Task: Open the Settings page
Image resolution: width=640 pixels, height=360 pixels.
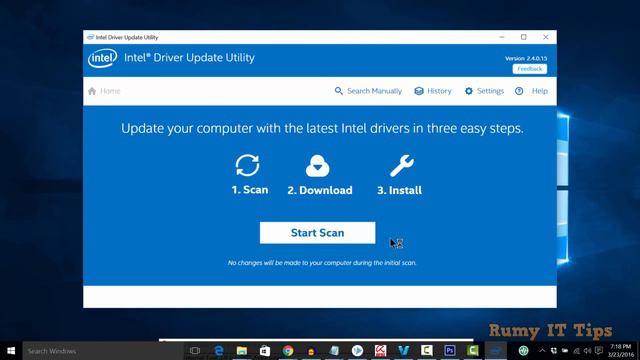Action: 484,91
